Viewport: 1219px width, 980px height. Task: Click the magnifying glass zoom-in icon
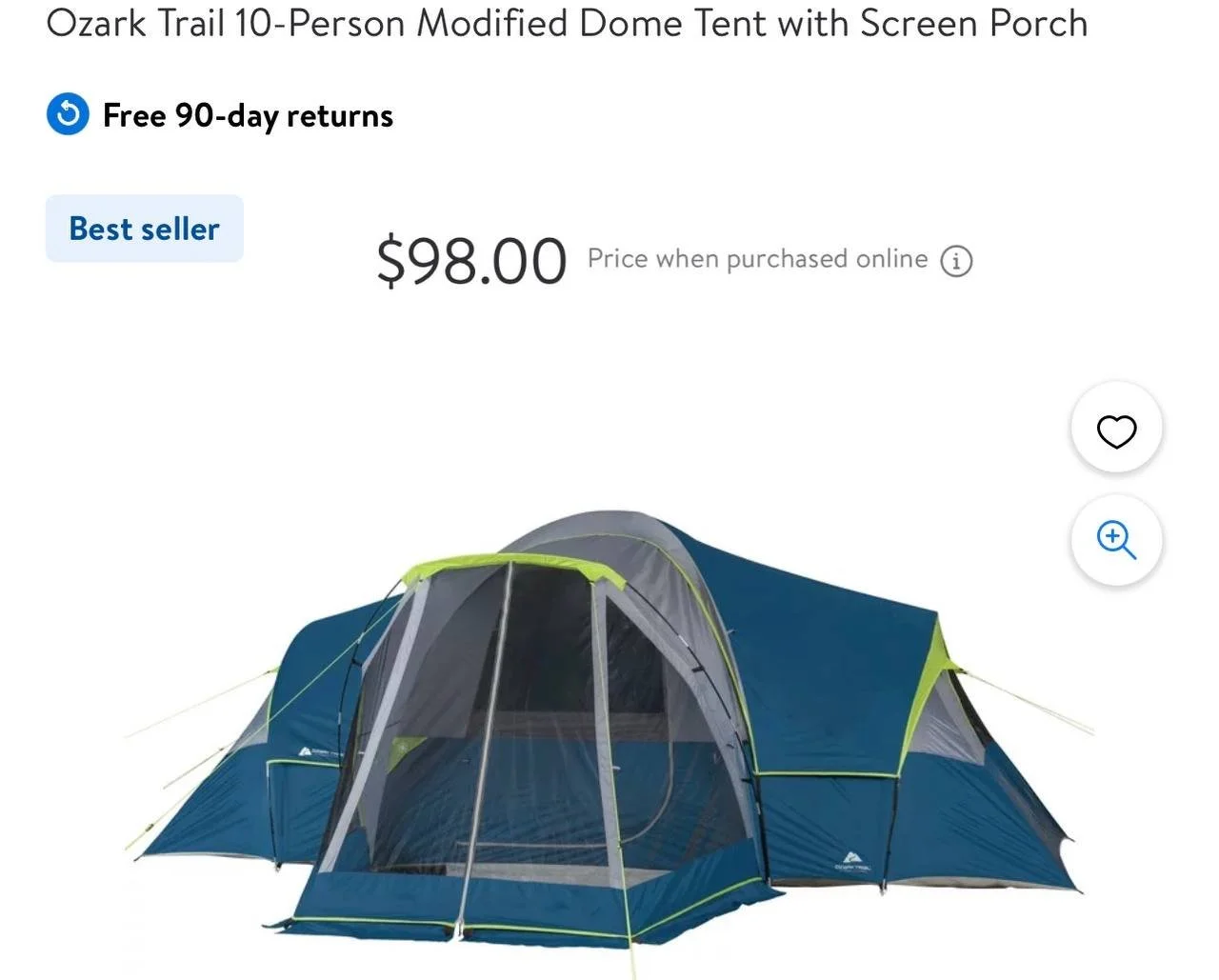(x=1116, y=540)
